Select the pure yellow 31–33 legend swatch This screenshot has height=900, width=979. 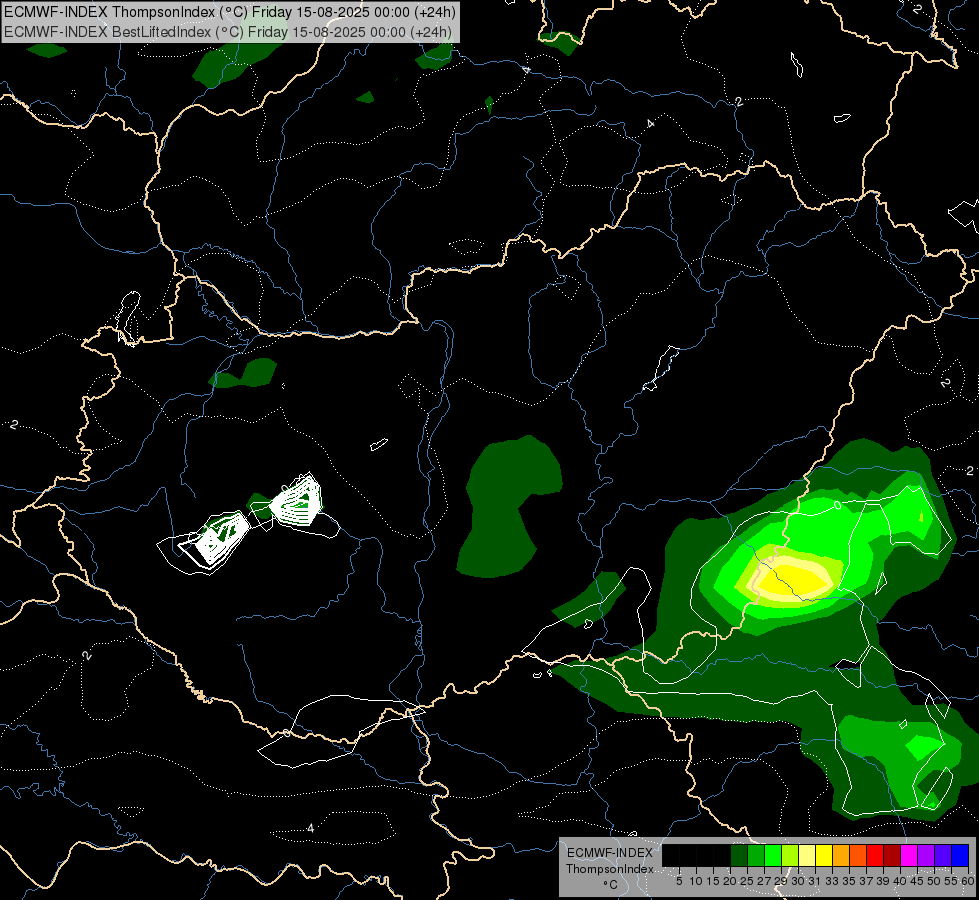[824, 855]
